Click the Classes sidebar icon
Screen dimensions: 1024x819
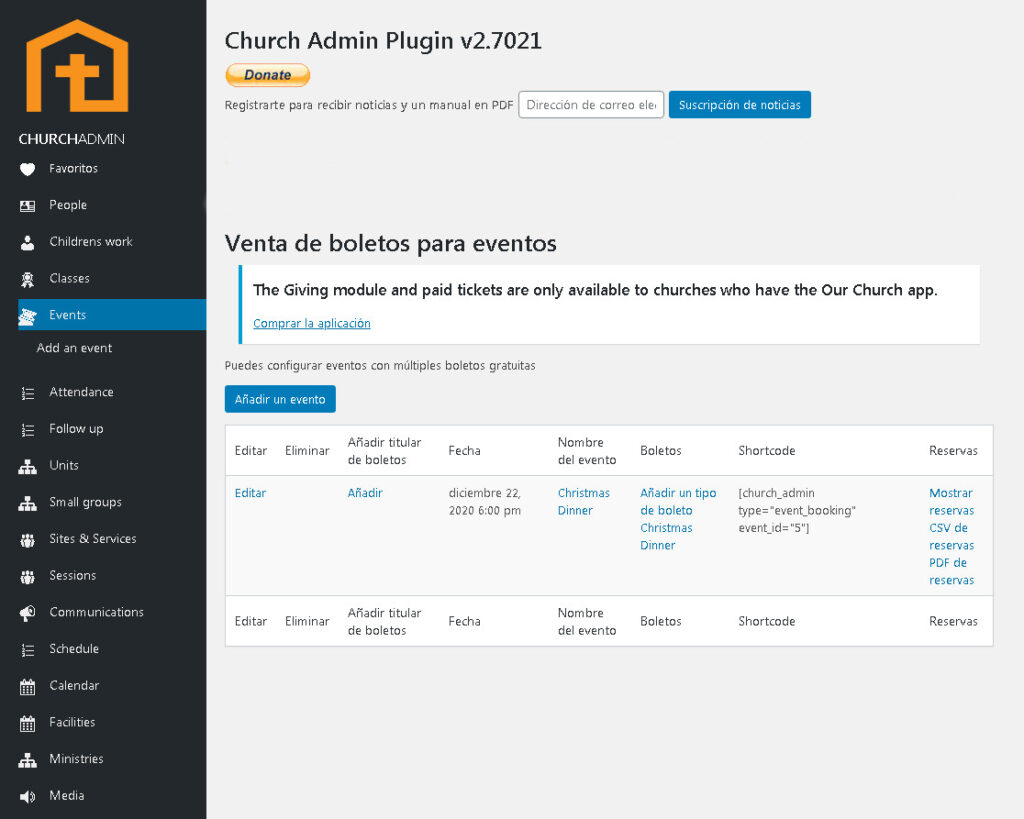pos(28,279)
